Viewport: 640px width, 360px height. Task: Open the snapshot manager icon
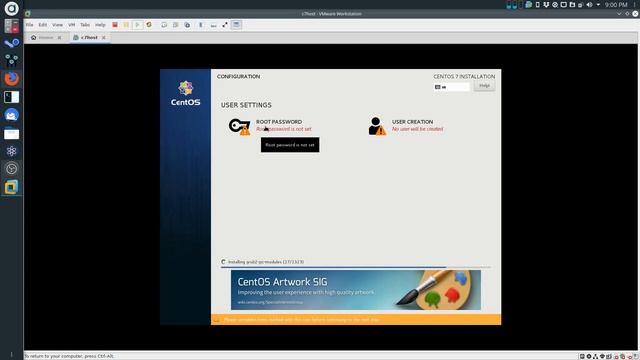click(187, 25)
